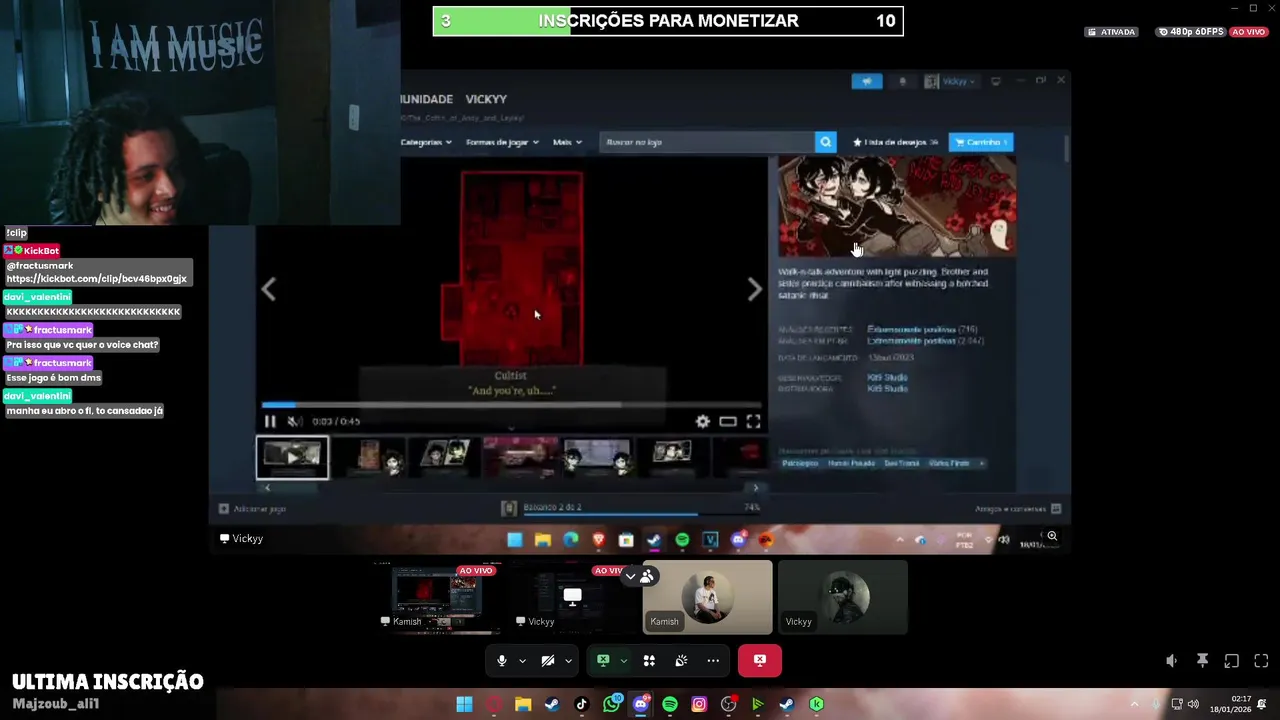
Task: Seek along the trailer progress bar
Action: [510, 405]
